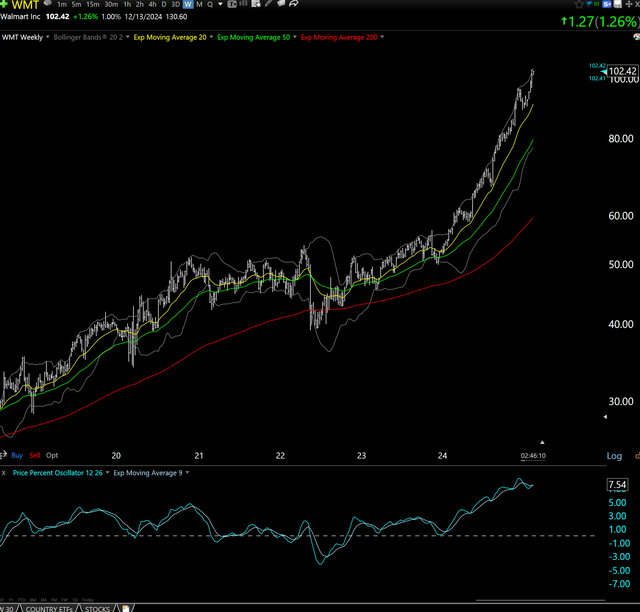This screenshot has height=612, width=640.
Task: Click the 24 year label on time axis
Action: point(442,455)
